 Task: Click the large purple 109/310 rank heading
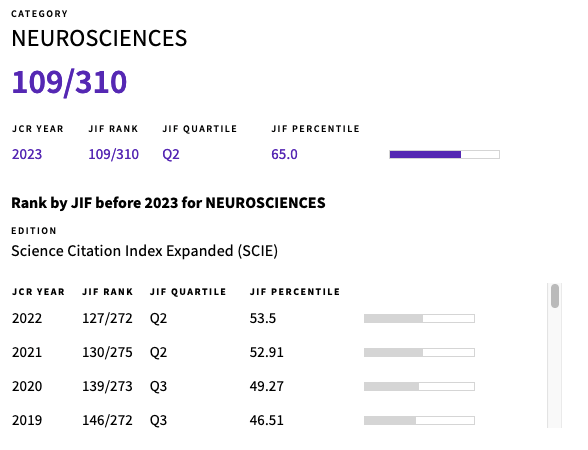pyautogui.click(x=69, y=82)
